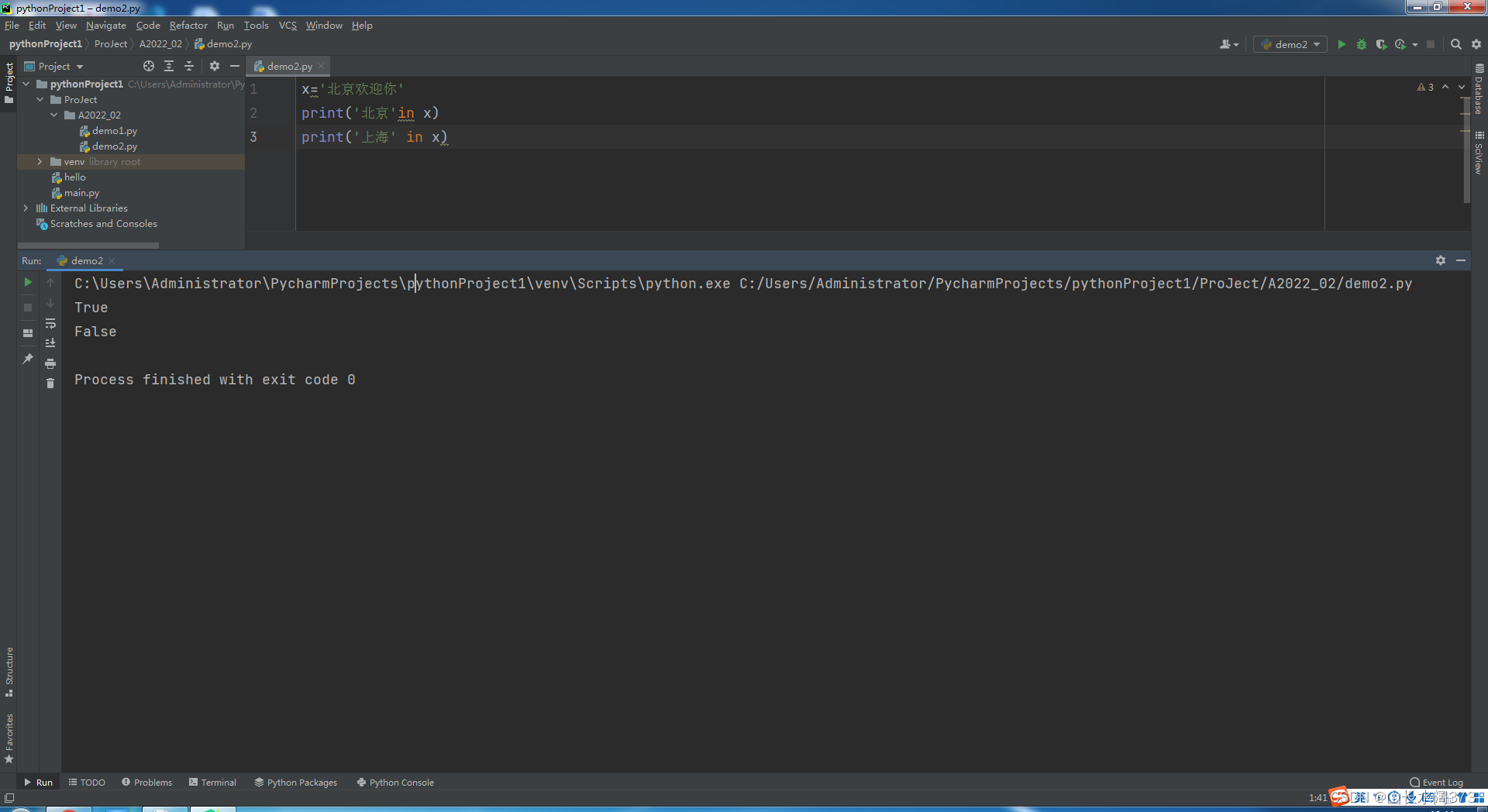Viewport: 1488px width, 812px height.
Task: Run demo2 with the green toolbar play icon
Action: [x=1342, y=44]
